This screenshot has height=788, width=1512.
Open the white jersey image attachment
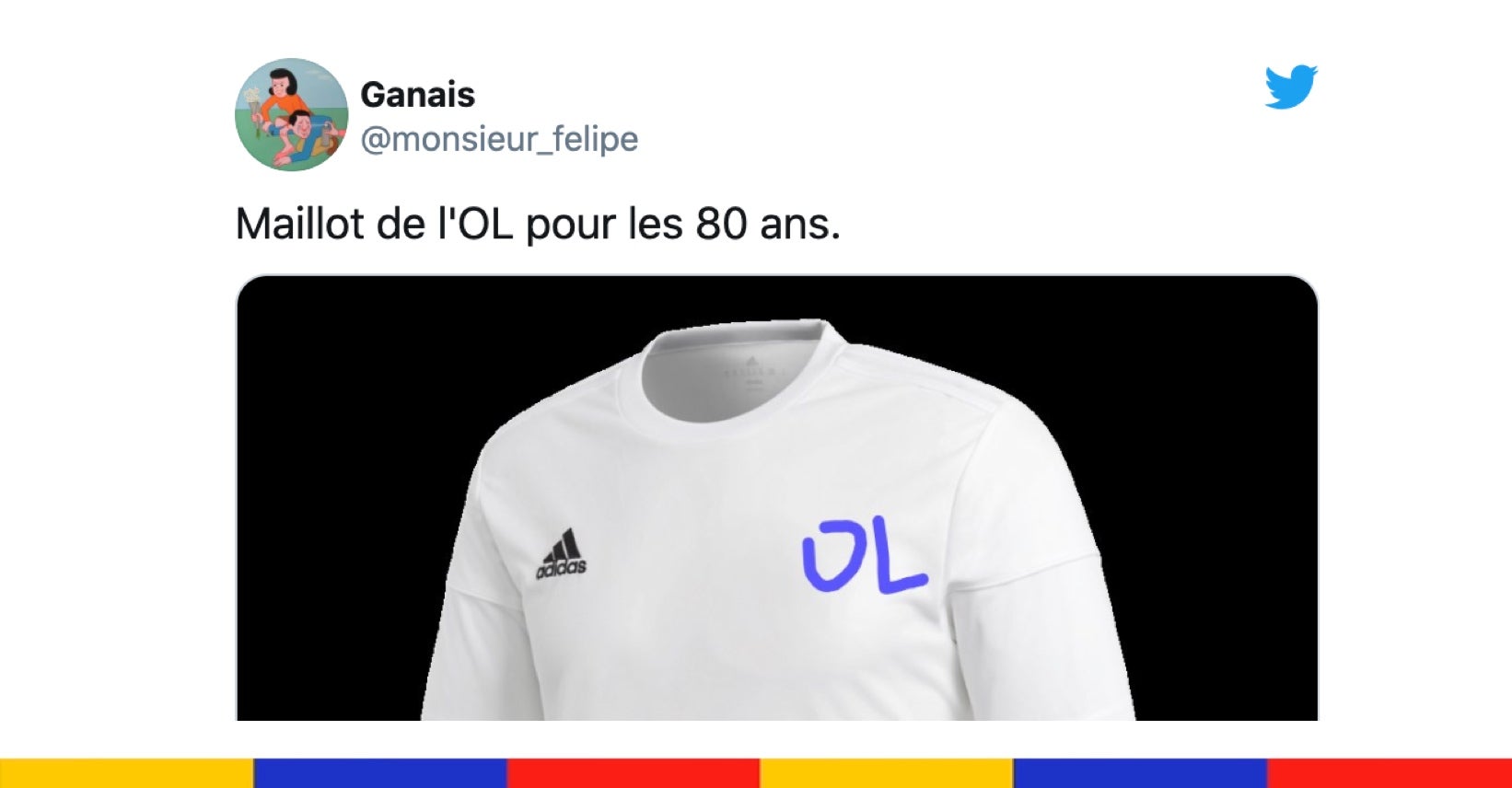coord(777,498)
